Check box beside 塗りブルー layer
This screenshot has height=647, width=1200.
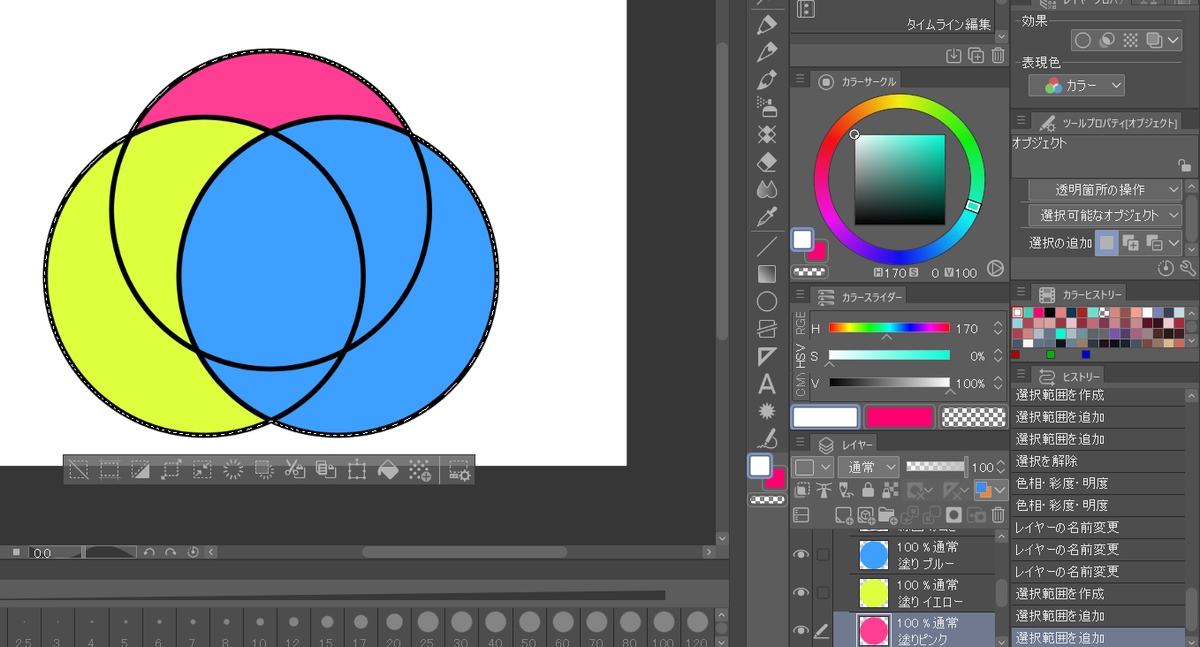click(823, 555)
